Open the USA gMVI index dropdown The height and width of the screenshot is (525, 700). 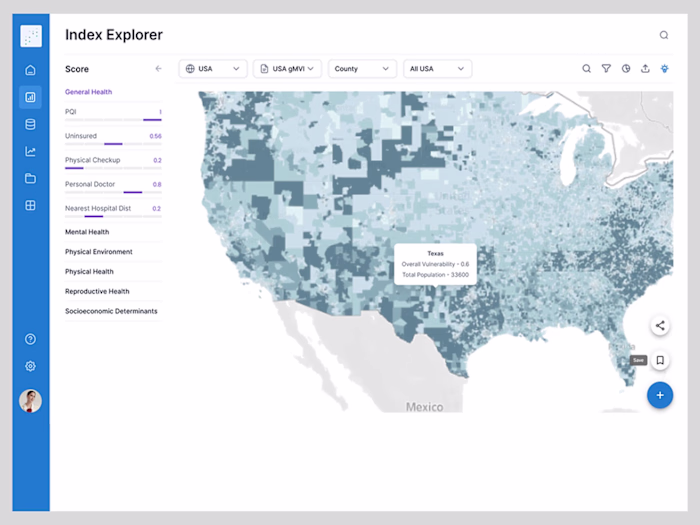(288, 69)
